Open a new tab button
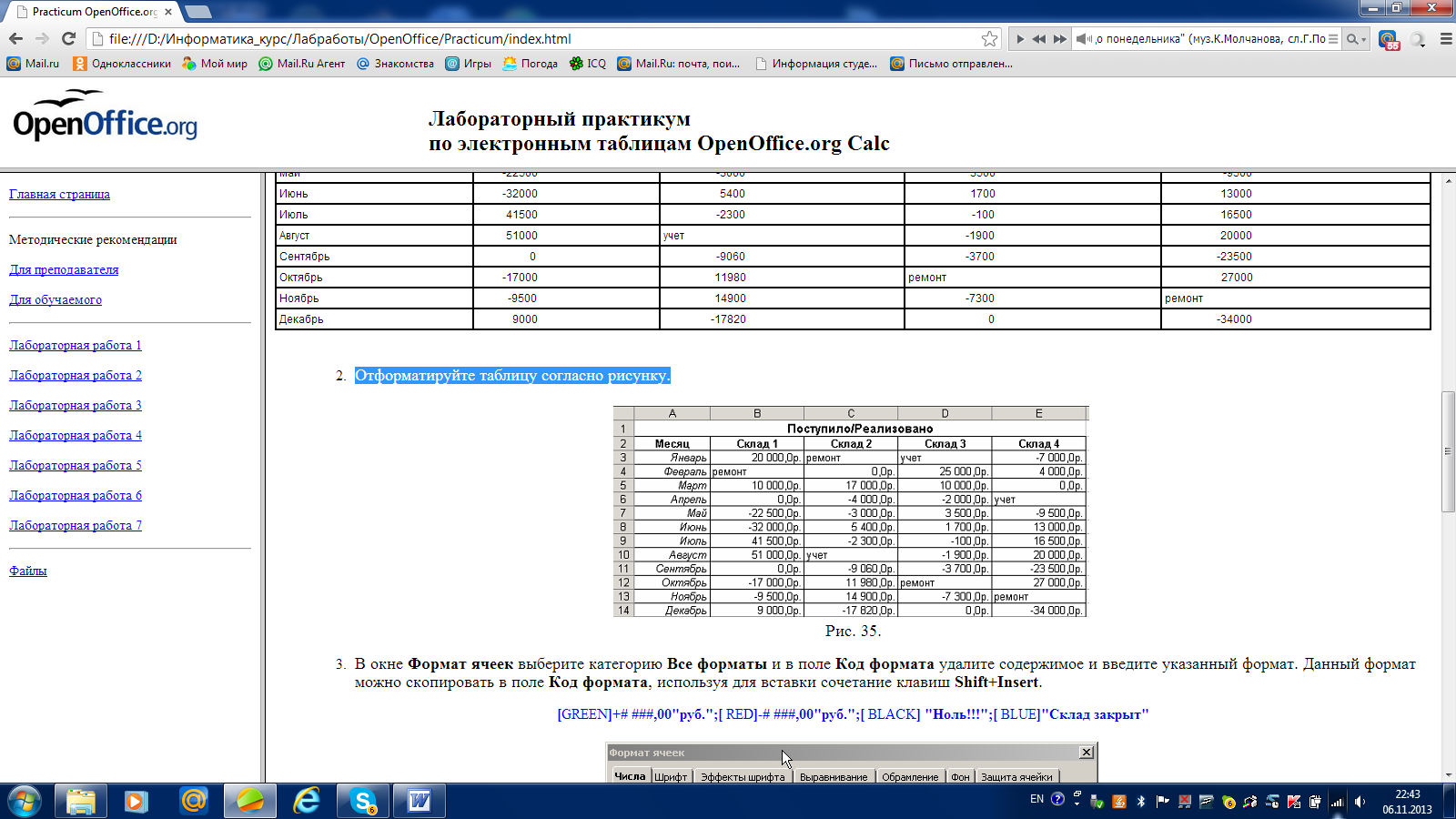This screenshot has width=1456, height=819. 197,12
